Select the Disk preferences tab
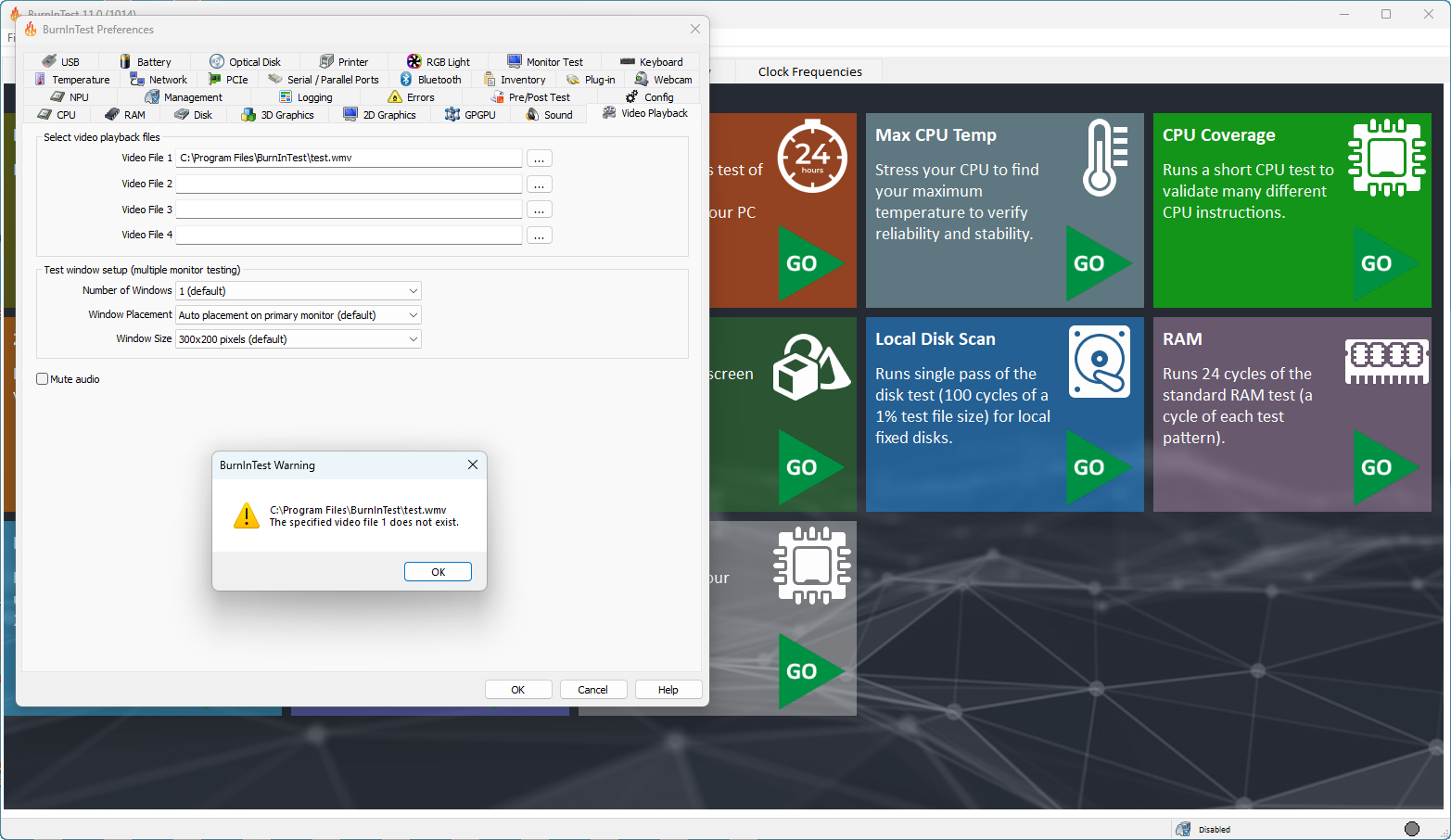The image size is (1451, 840). [x=194, y=115]
